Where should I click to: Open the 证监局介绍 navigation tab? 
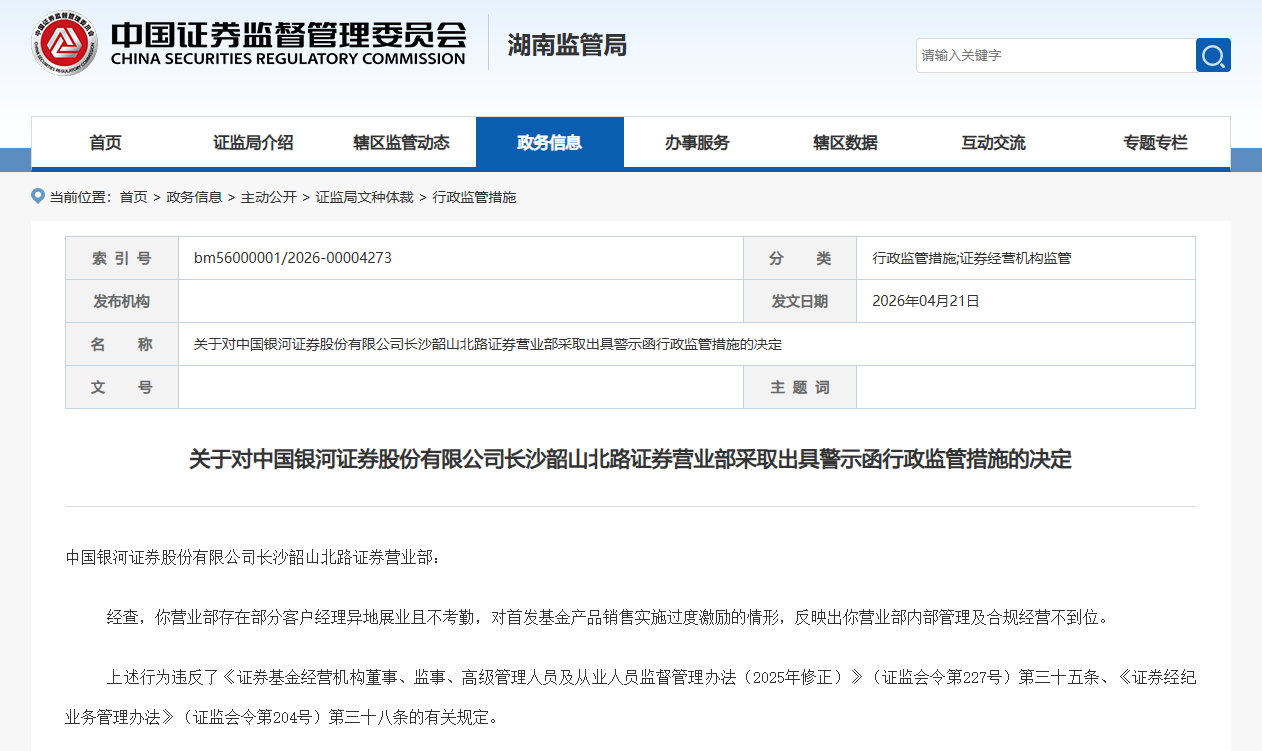tap(253, 143)
